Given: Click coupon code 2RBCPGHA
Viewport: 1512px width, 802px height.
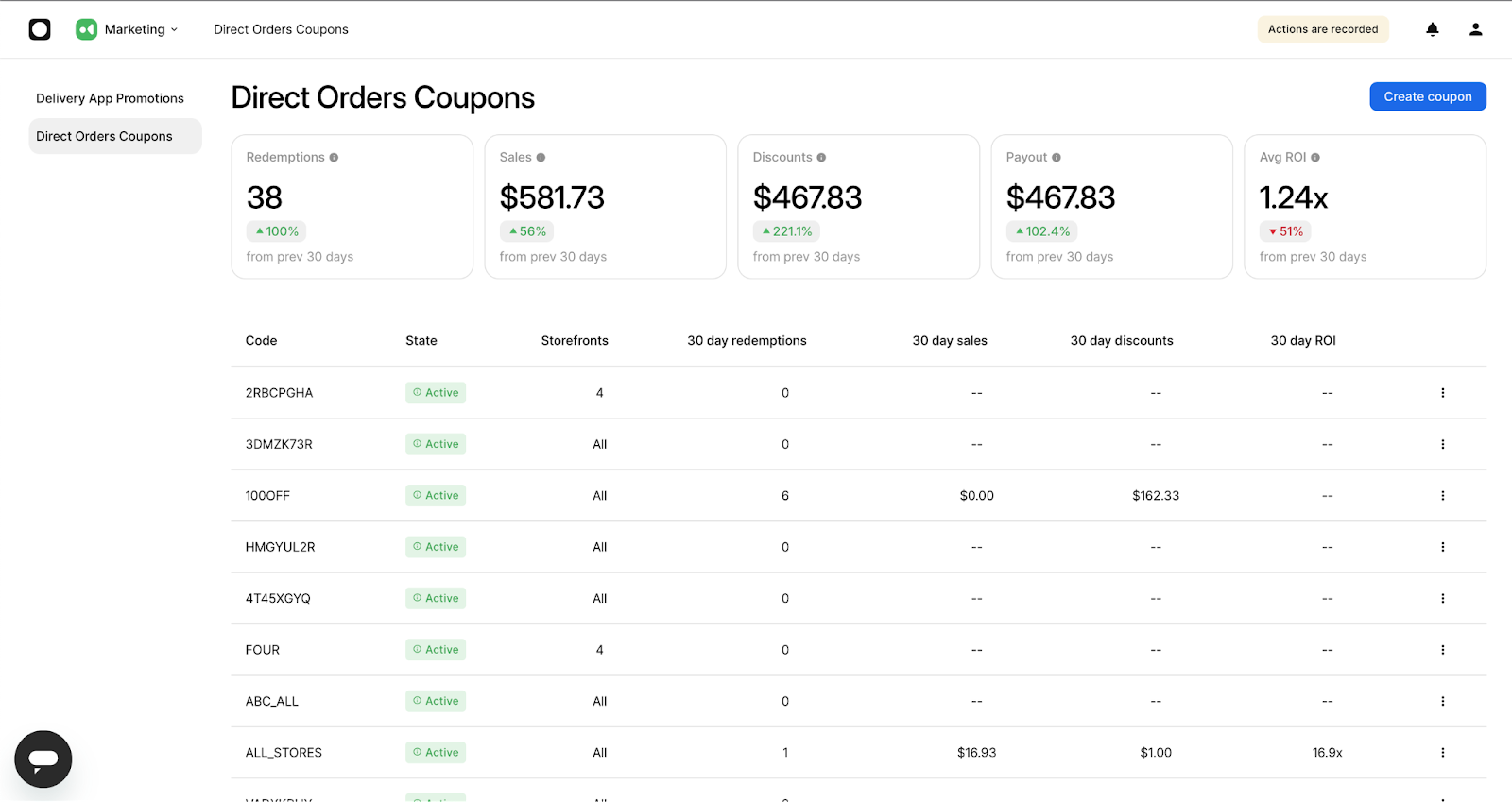Looking at the screenshot, I should 279,393.
